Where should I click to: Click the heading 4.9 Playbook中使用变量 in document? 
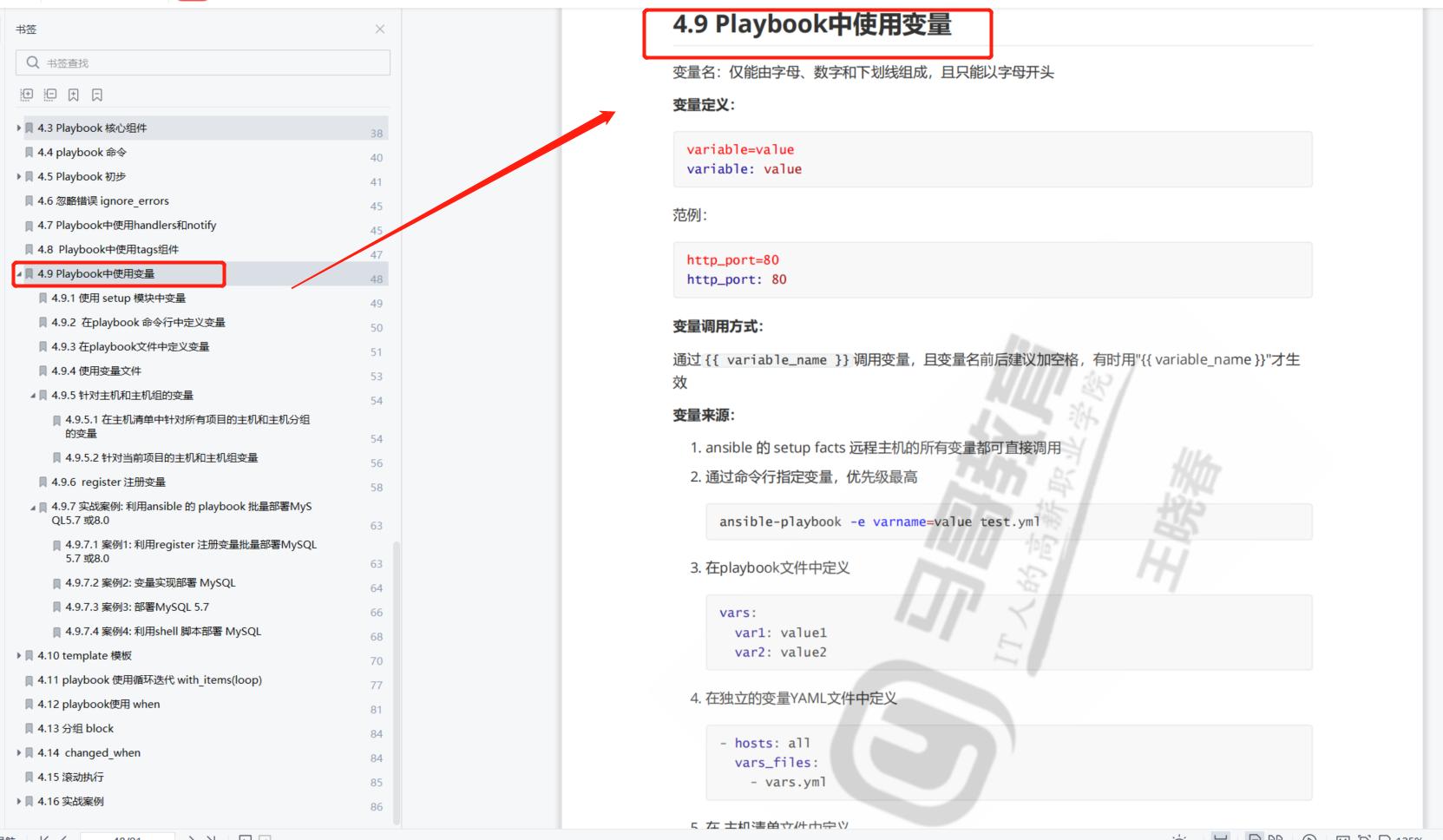[812, 25]
